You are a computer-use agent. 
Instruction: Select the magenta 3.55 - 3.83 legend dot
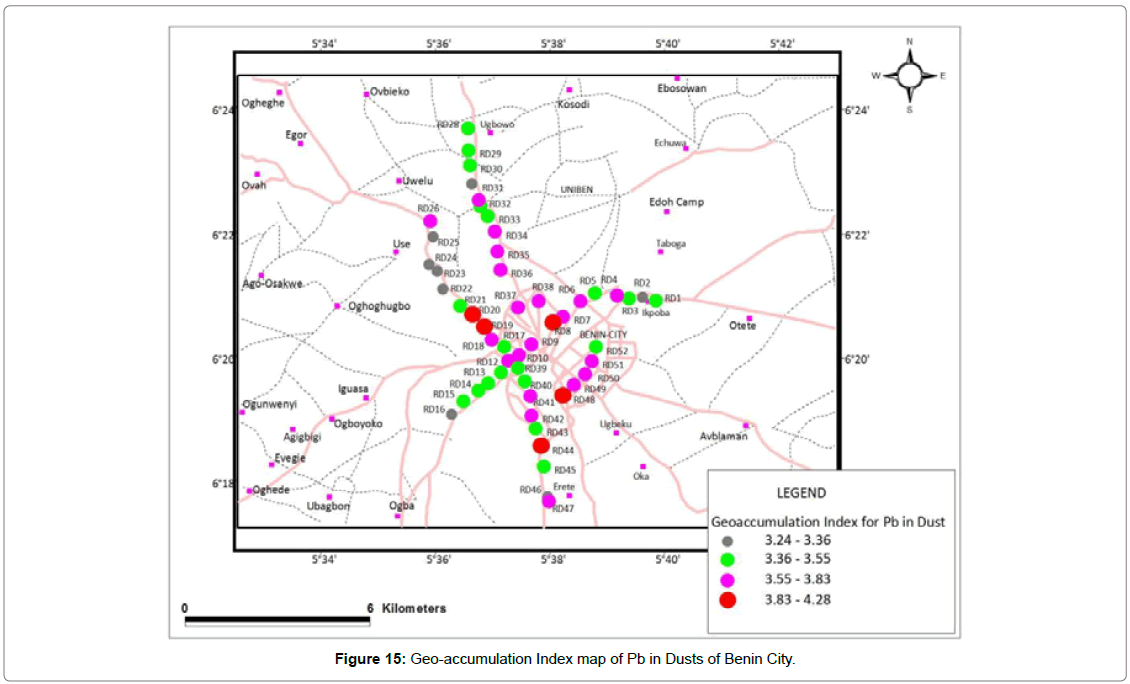click(727, 579)
